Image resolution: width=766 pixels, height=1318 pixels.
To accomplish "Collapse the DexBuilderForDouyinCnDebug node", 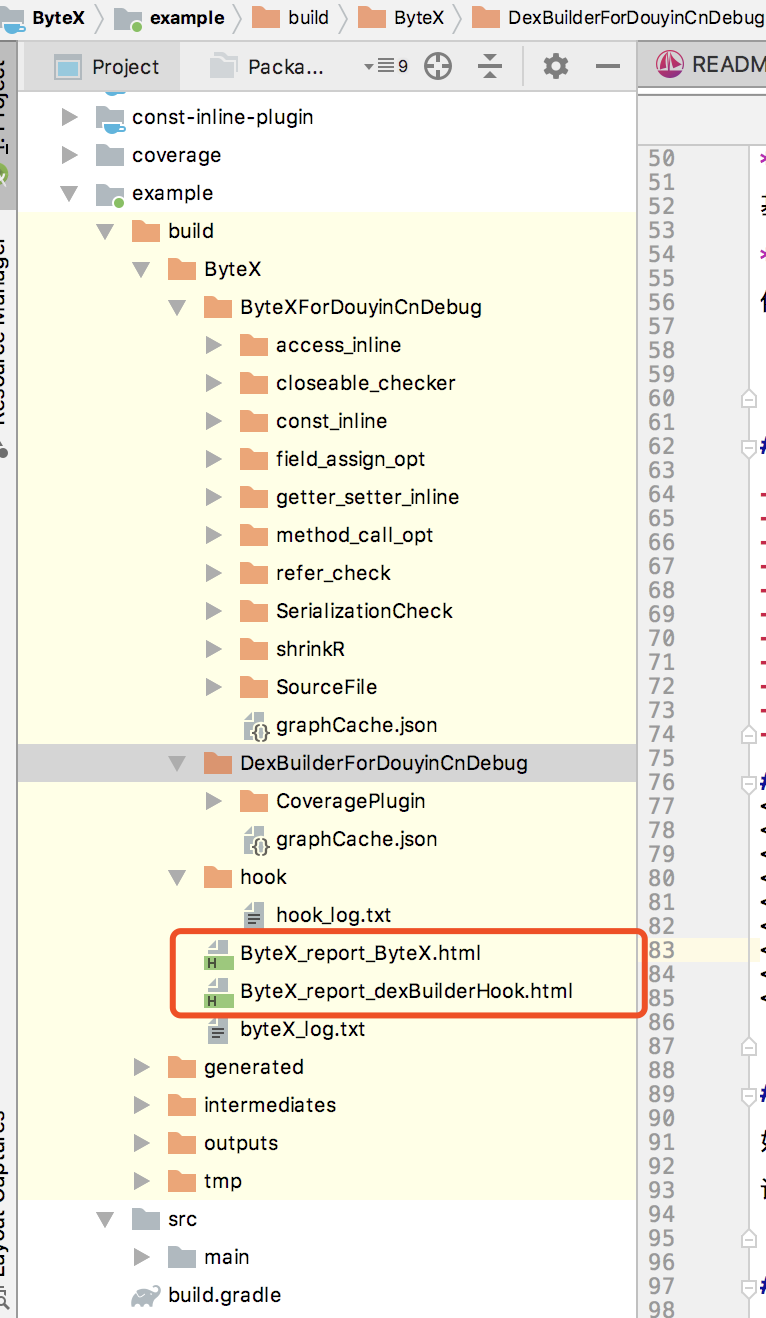I will pos(177,764).
